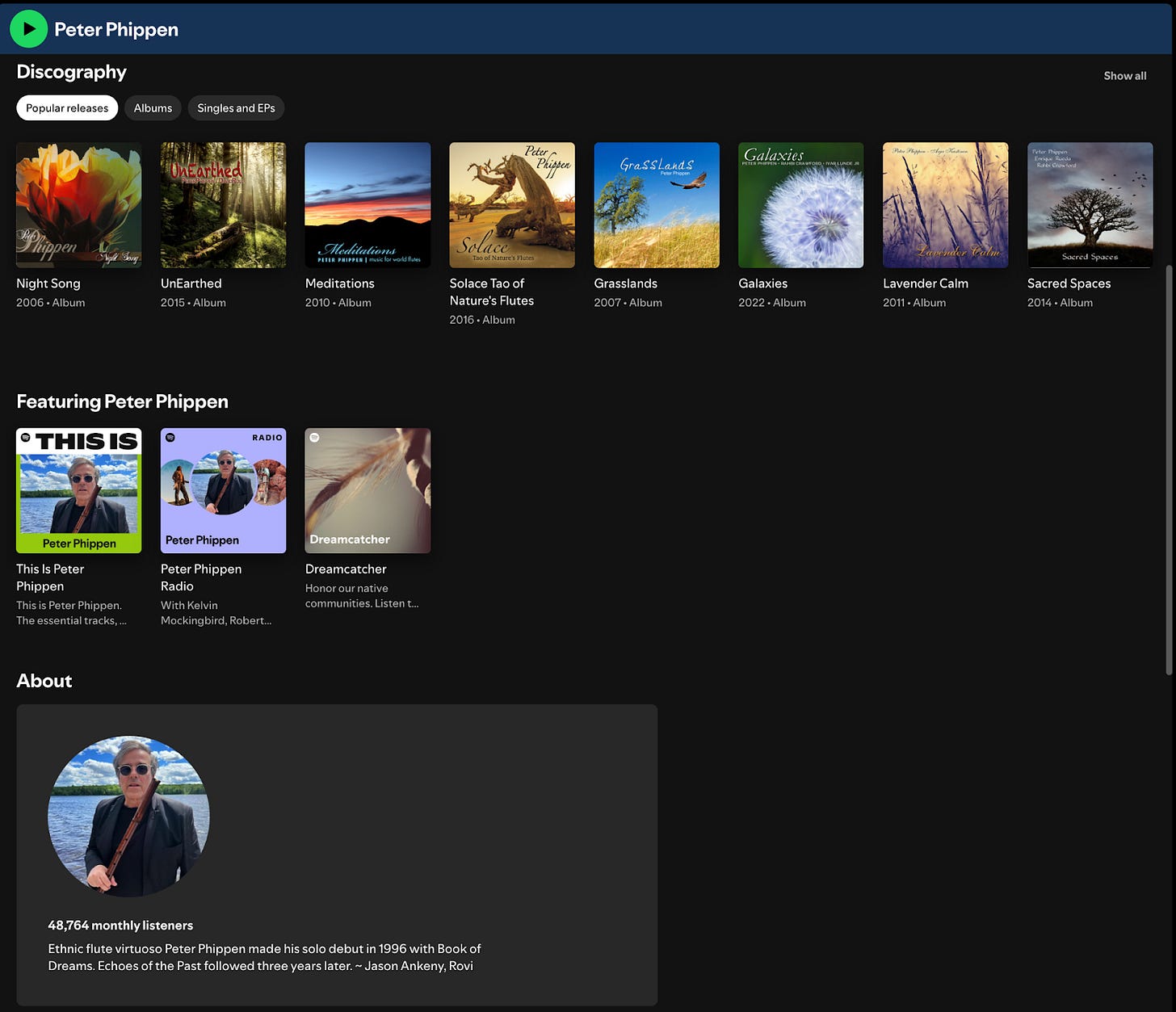Click the Grasslands album title
Image resolution: width=1176 pixels, height=1012 pixels.
click(626, 283)
